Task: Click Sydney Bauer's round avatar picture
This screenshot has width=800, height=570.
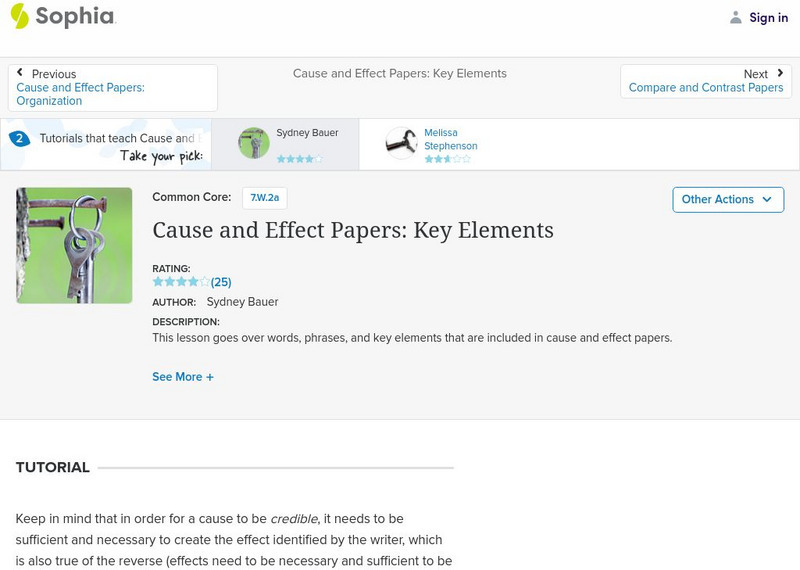Action: pos(254,143)
